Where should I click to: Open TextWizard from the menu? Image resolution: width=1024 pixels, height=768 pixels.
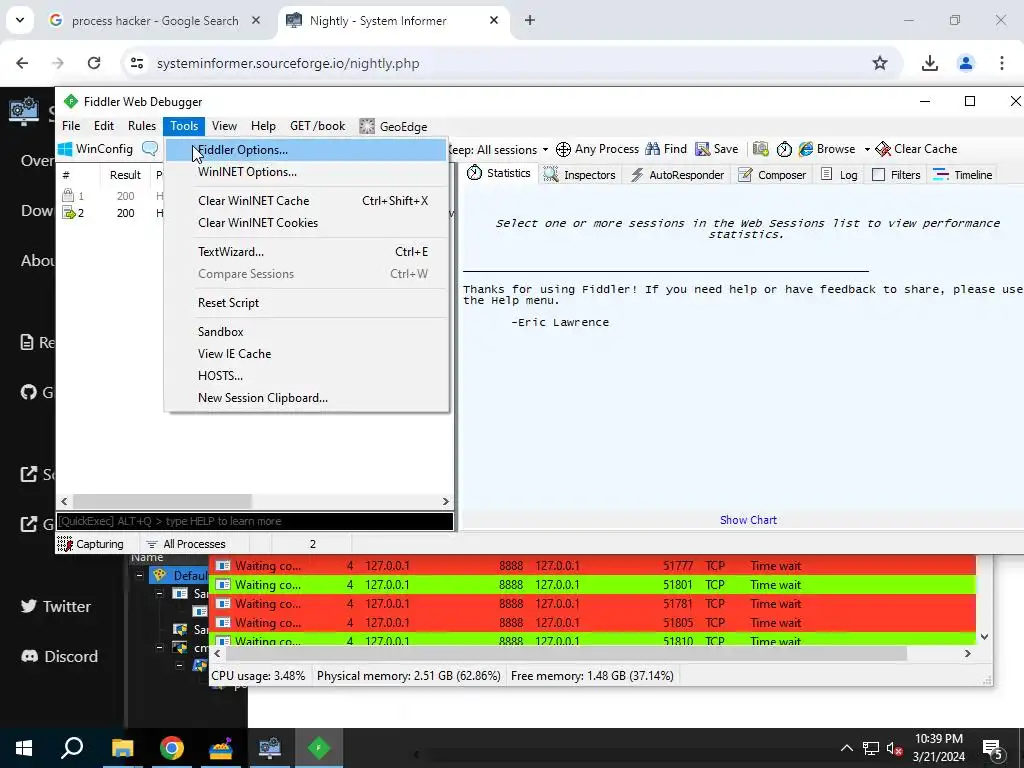[306, 251]
